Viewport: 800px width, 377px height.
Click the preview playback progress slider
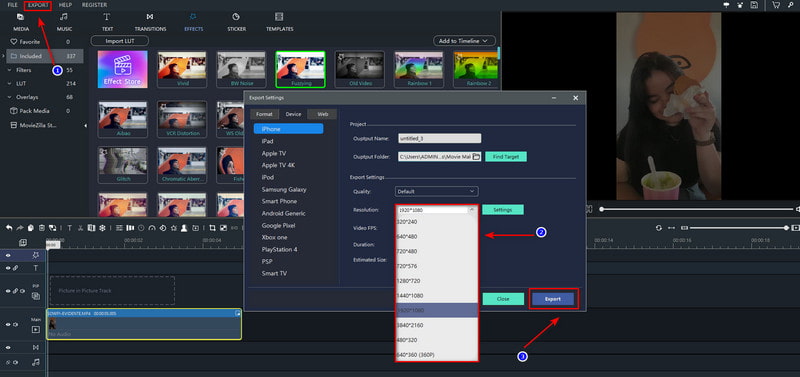tap(698, 209)
